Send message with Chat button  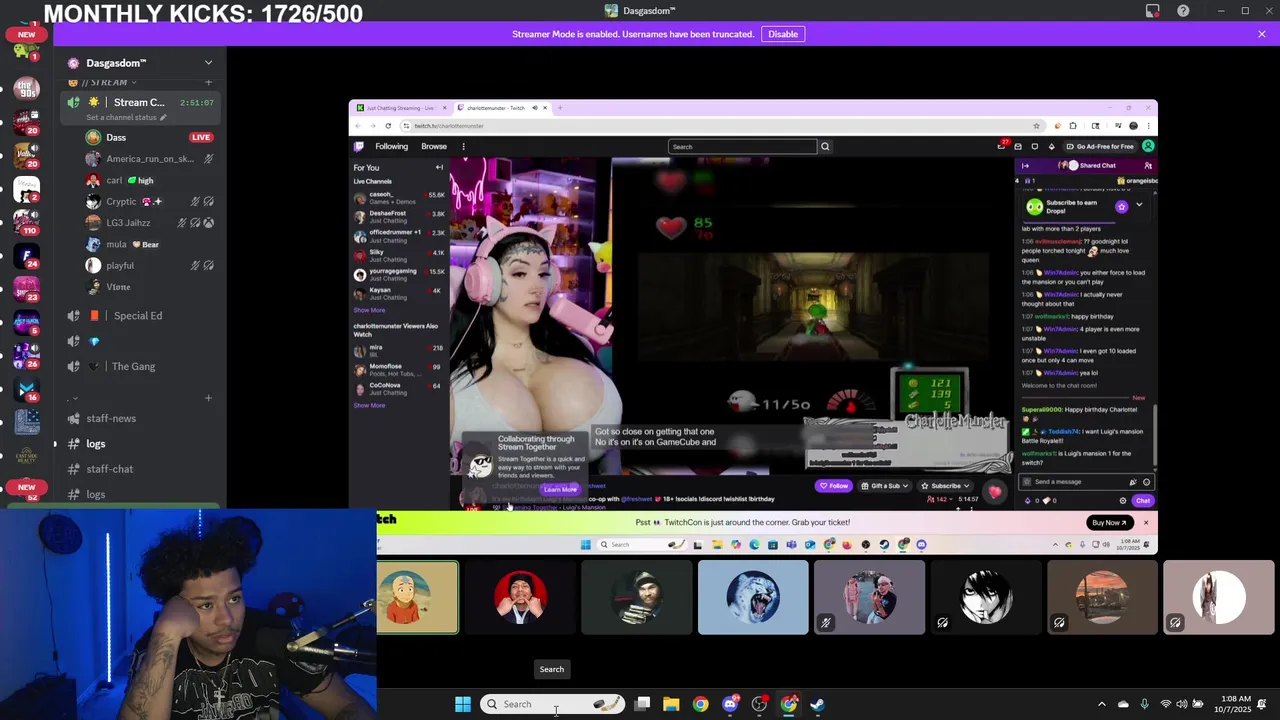pos(1142,501)
